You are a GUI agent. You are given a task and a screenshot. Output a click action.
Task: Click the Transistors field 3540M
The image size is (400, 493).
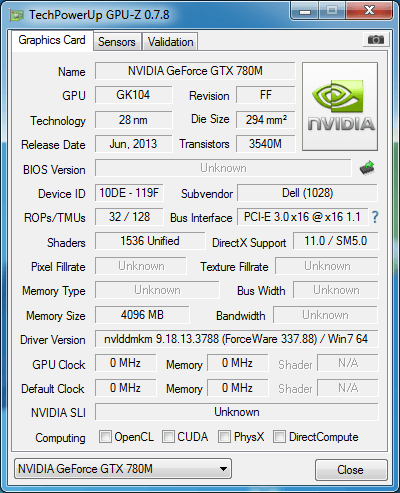pyautogui.click(x=266, y=144)
